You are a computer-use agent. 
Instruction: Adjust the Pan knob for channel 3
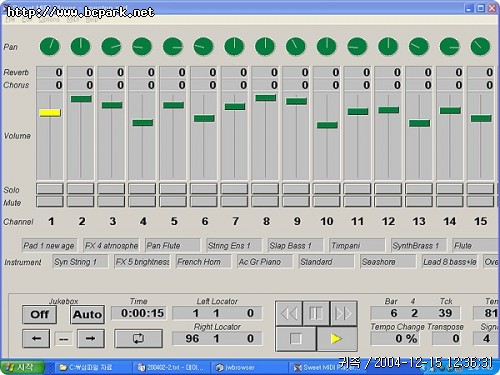click(111, 46)
